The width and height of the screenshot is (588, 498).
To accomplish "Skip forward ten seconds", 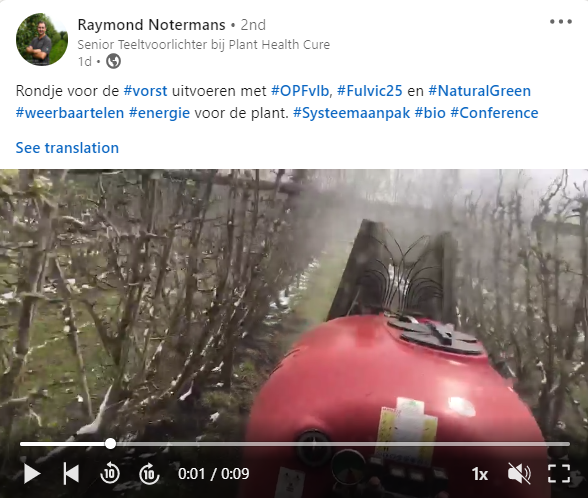I will [x=149, y=474].
